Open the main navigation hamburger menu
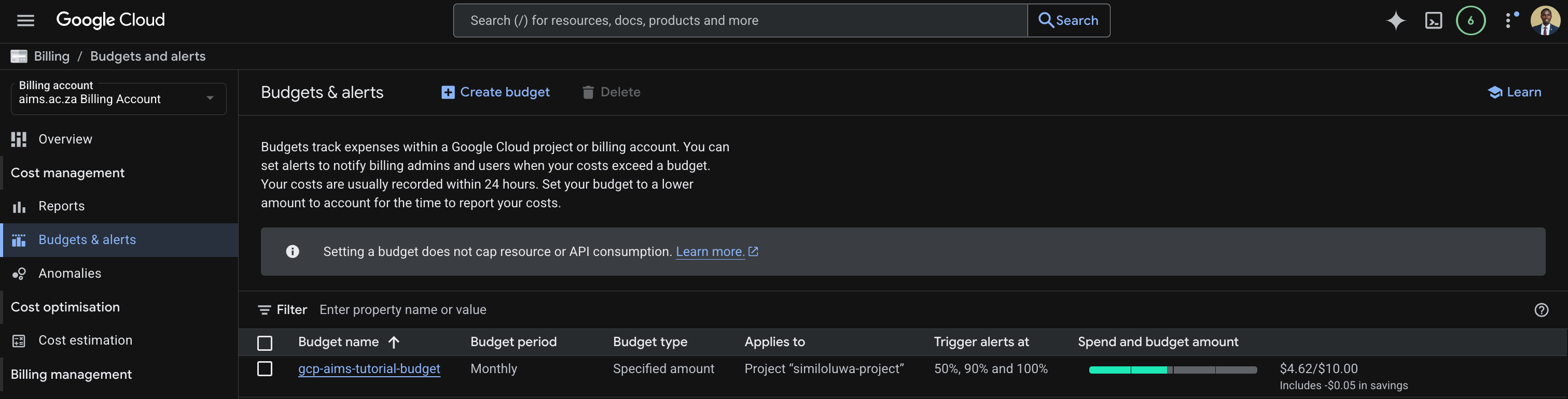The image size is (1568, 399). click(x=25, y=21)
